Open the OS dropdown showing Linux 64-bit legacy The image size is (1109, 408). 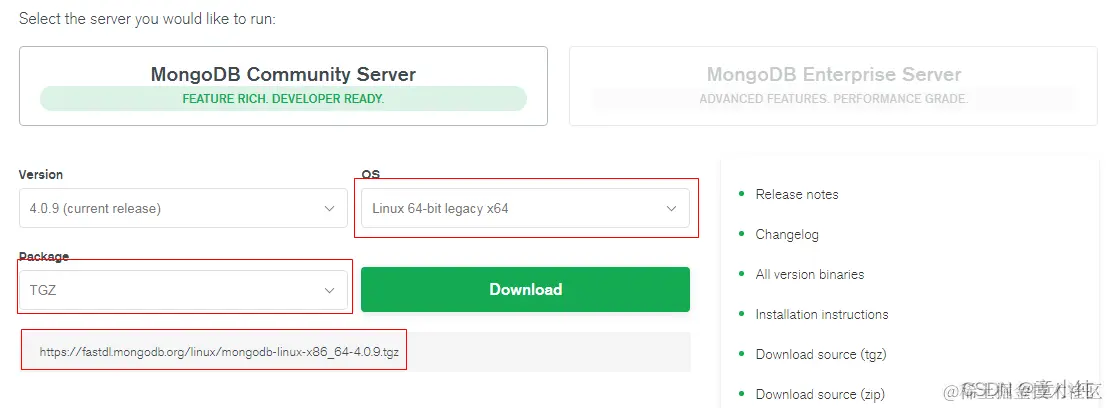coord(525,208)
